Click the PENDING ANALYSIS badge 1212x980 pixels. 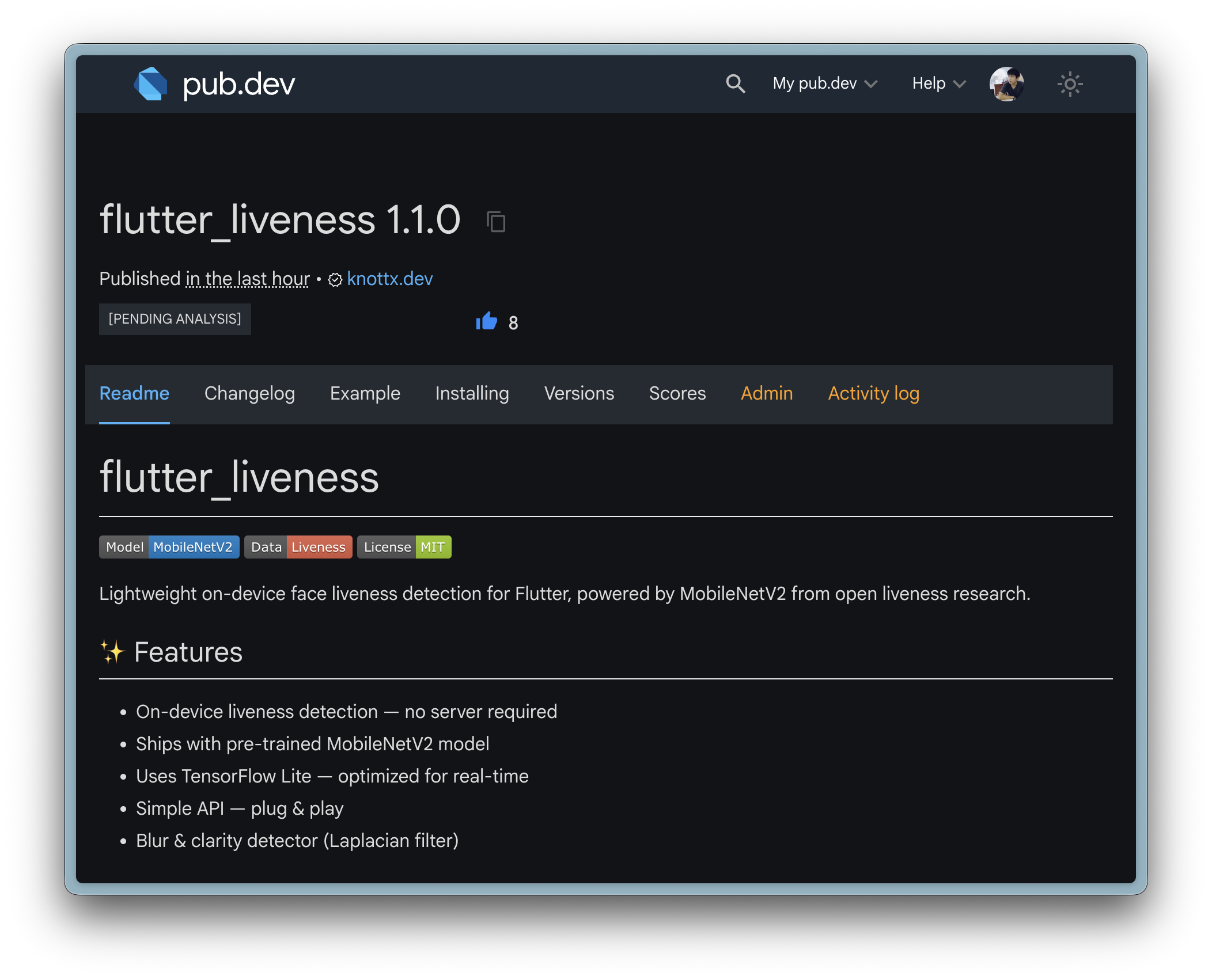coord(175,318)
